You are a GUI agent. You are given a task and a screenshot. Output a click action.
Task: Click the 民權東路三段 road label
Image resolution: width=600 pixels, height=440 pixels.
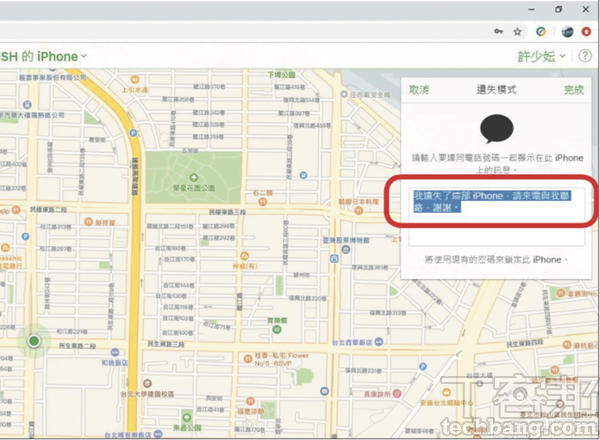click(x=227, y=212)
